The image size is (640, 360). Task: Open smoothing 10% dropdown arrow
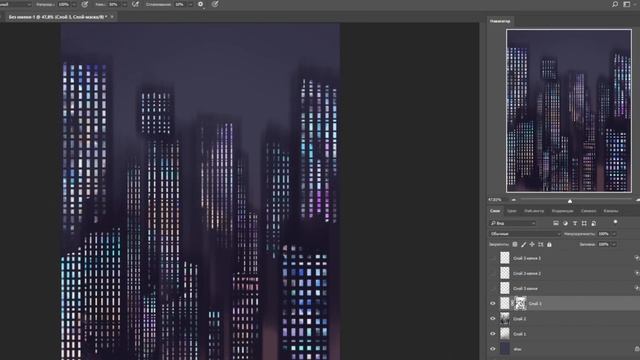[190, 4]
